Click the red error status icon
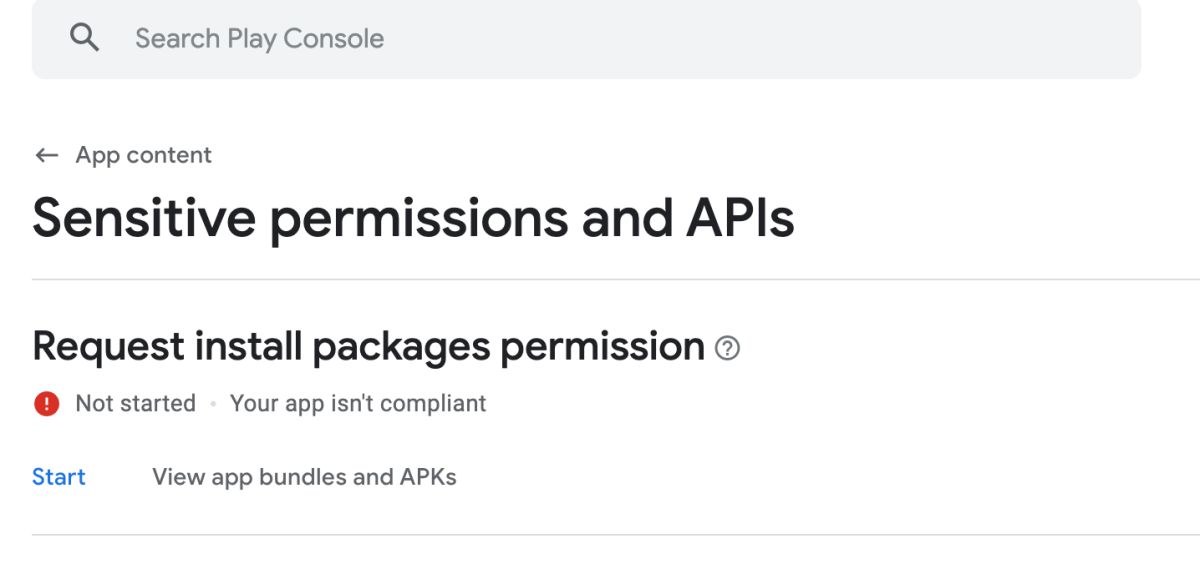 point(46,403)
